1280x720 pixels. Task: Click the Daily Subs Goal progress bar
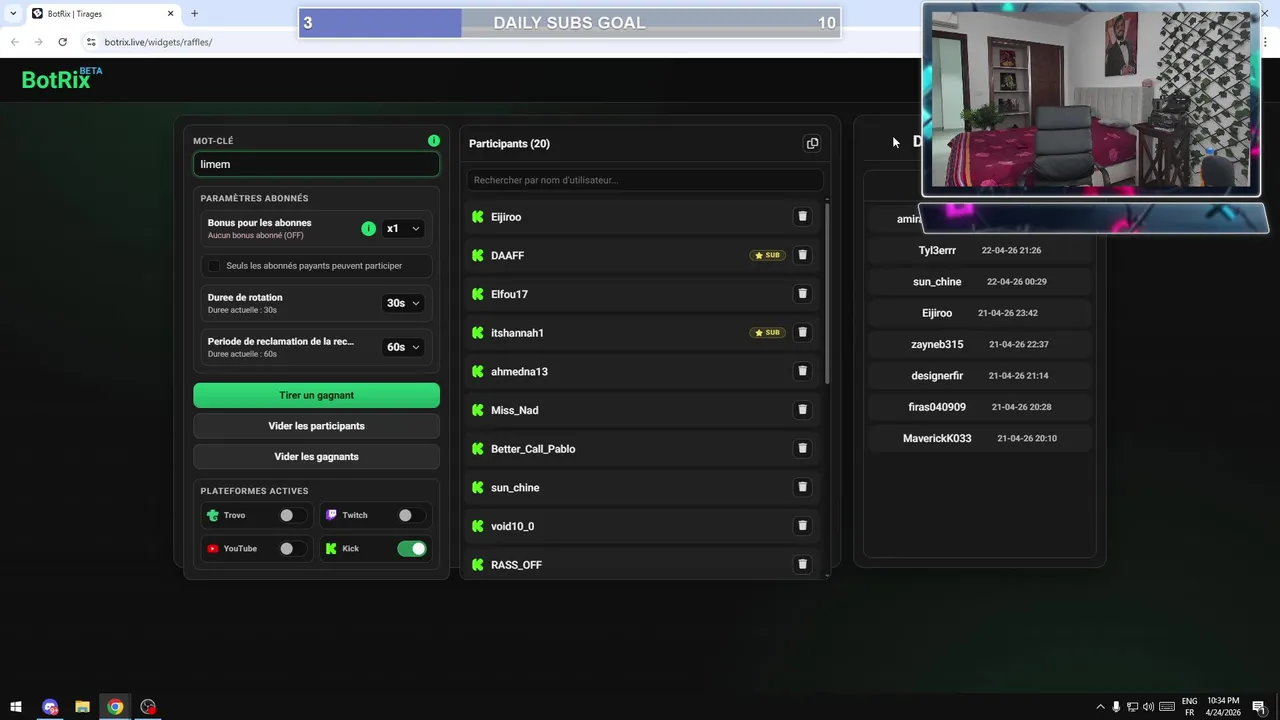click(x=569, y=23)
